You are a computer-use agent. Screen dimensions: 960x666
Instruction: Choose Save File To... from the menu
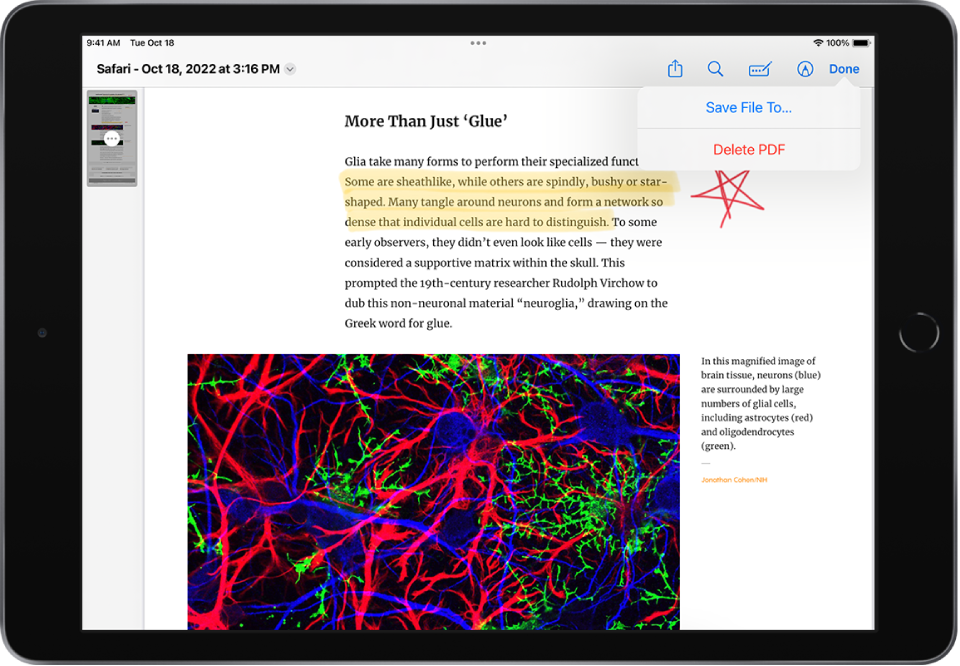pos(749,107)
